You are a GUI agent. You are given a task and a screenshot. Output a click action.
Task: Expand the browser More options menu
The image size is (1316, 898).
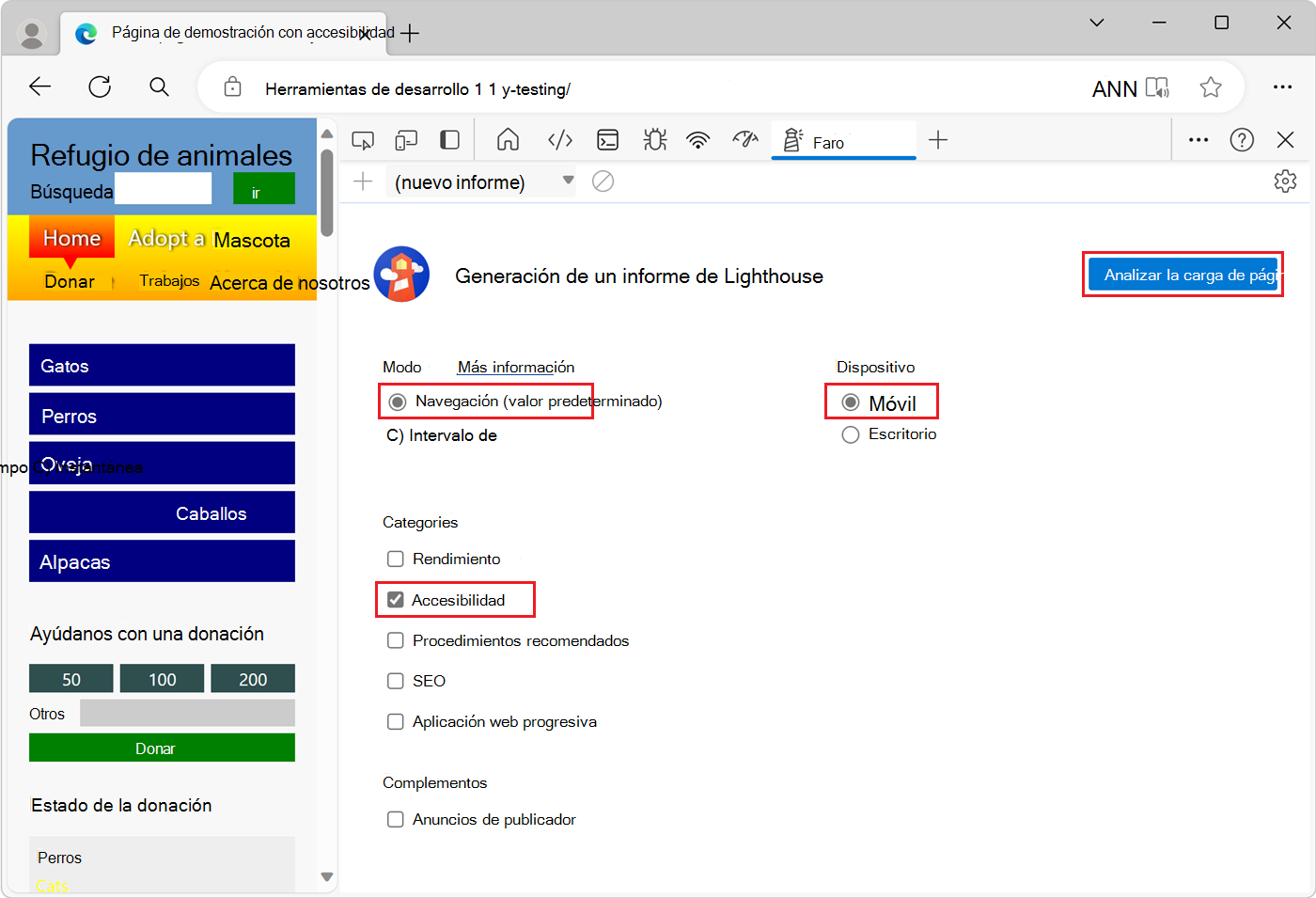click(x=1282, y=86)
